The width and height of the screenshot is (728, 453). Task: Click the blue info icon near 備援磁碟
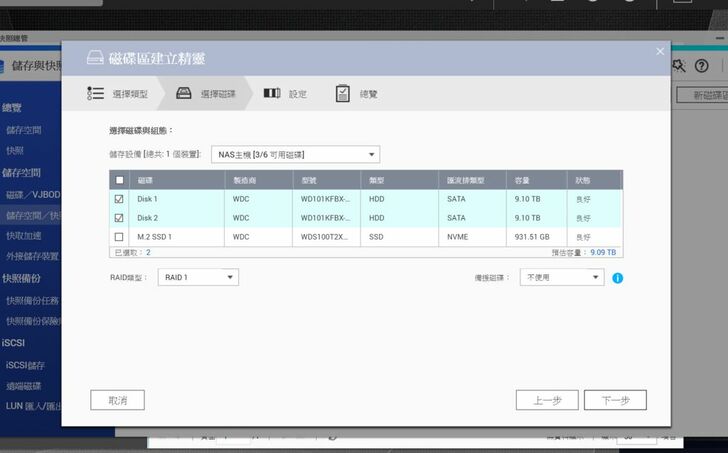618,278
